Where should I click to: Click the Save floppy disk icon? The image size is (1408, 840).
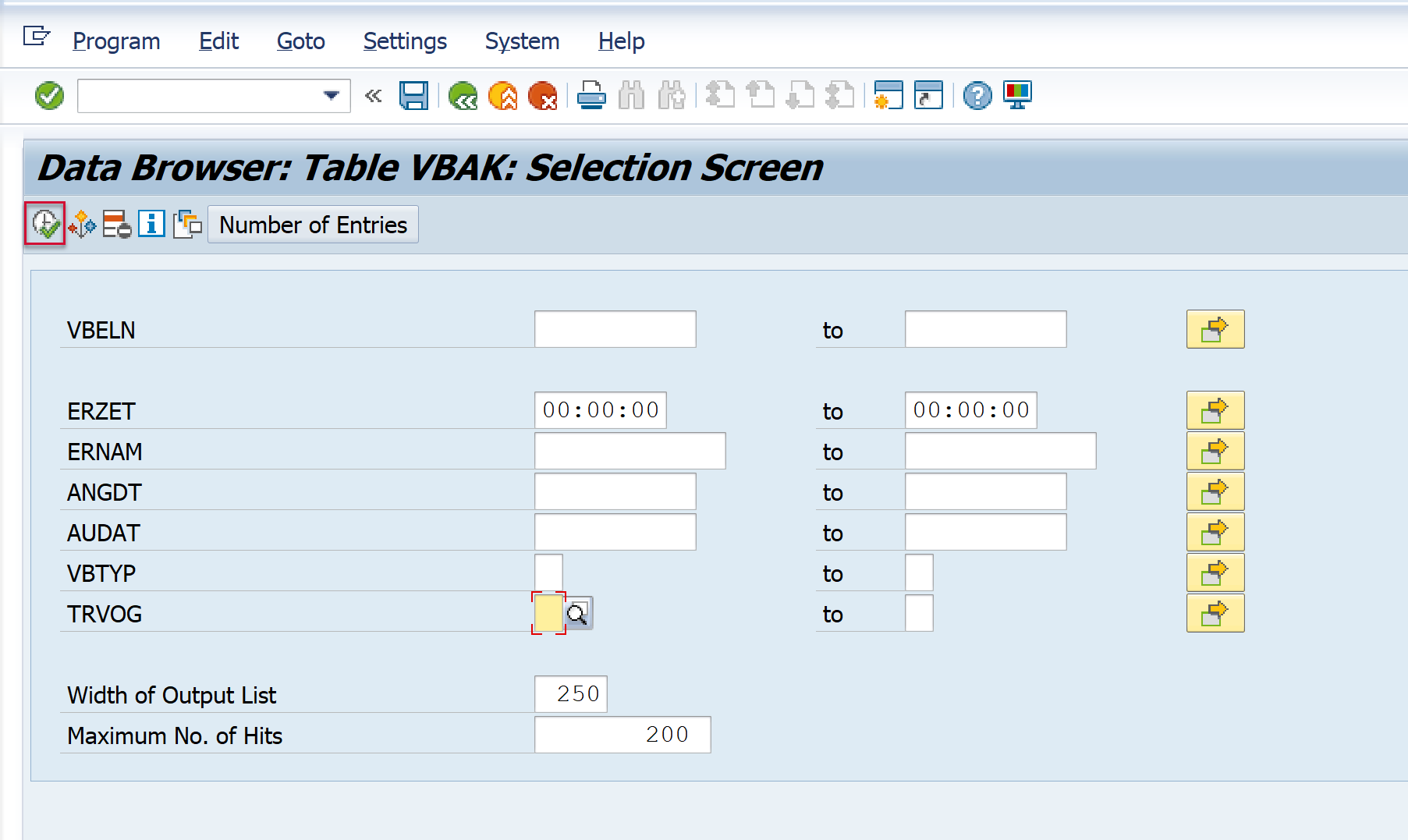point(413,96)
